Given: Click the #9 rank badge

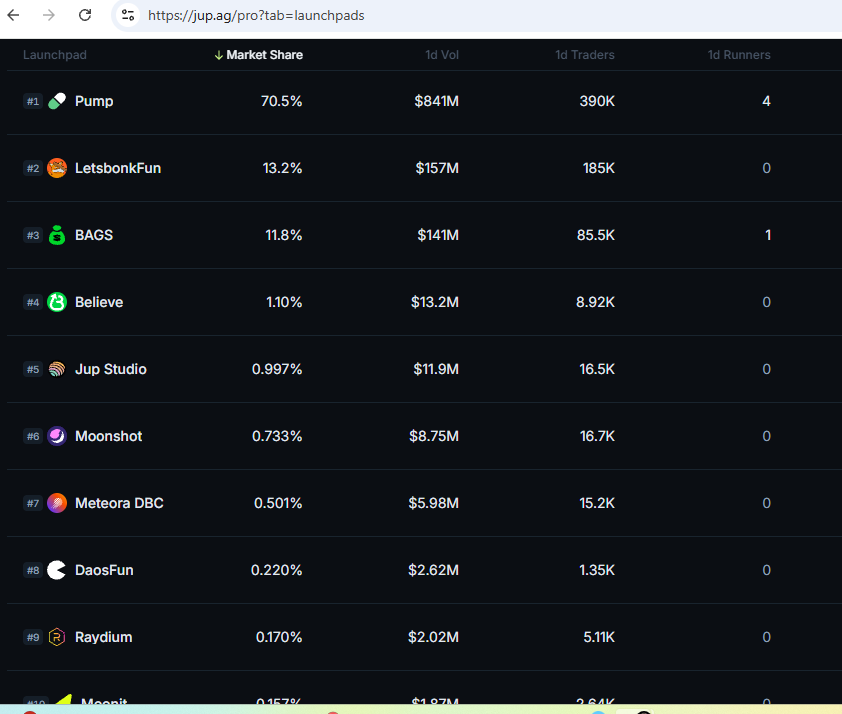Looking at the screenshot, I should [x=33, y=637].
